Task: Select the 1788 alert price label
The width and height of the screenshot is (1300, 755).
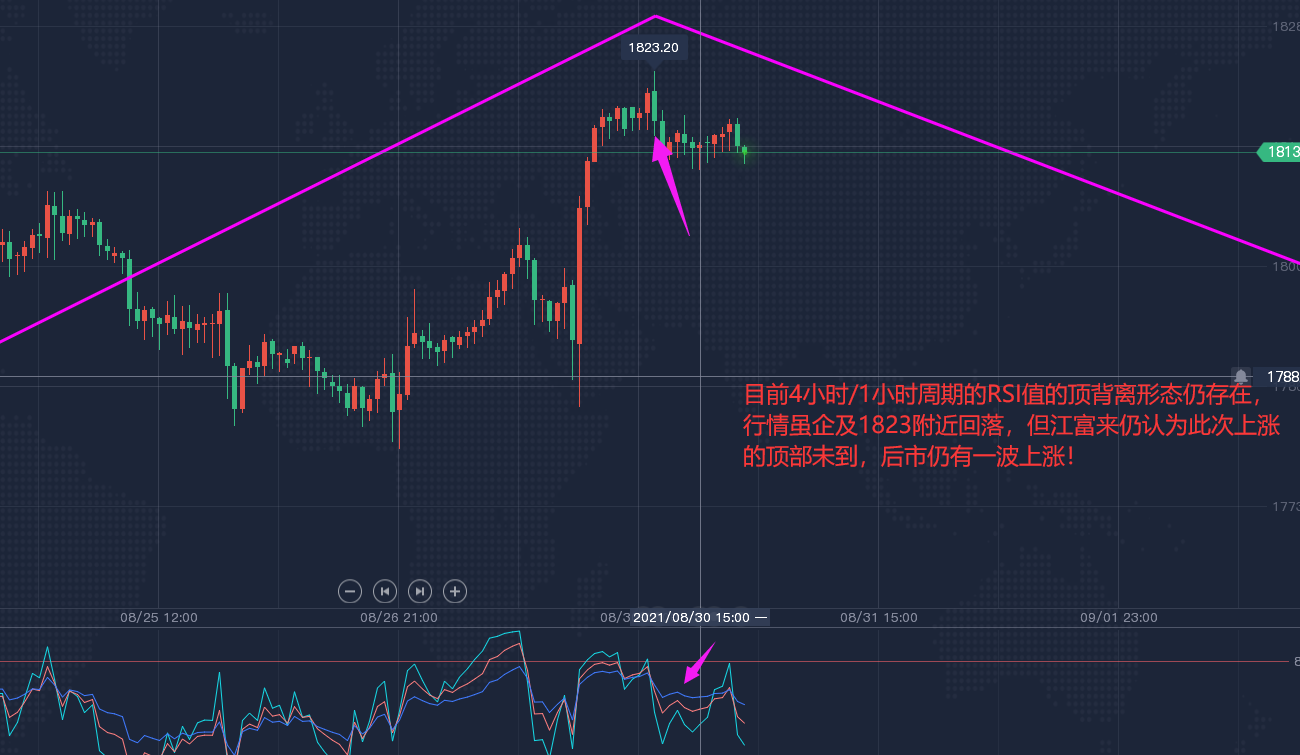Action: tap(1282, 377)
